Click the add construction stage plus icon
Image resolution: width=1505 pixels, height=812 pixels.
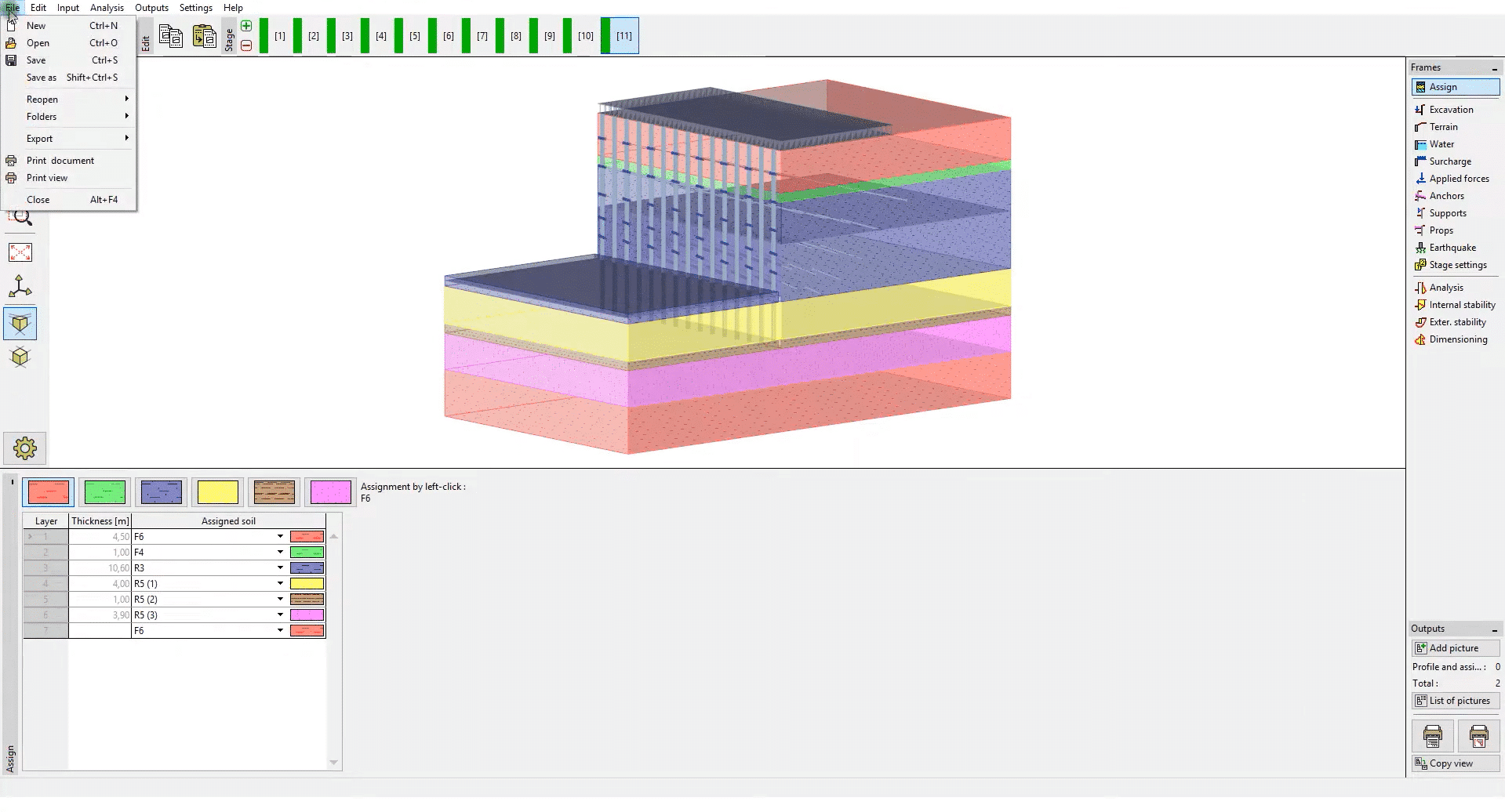[246, 26]
